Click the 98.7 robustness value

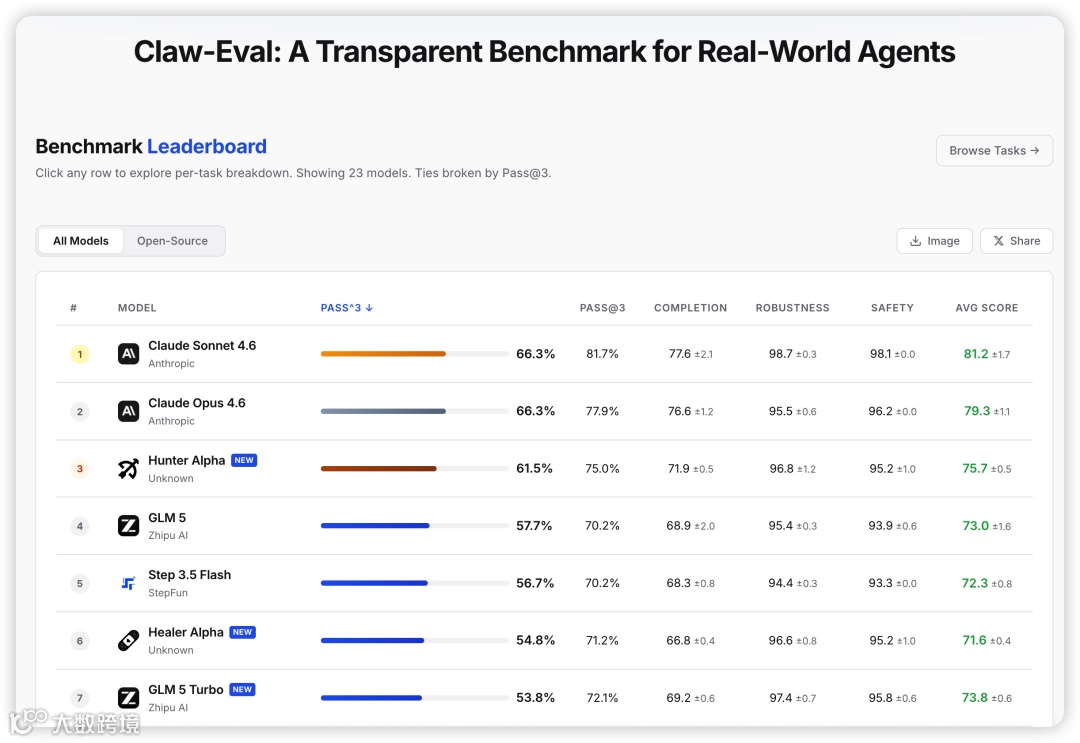[780, 354]
